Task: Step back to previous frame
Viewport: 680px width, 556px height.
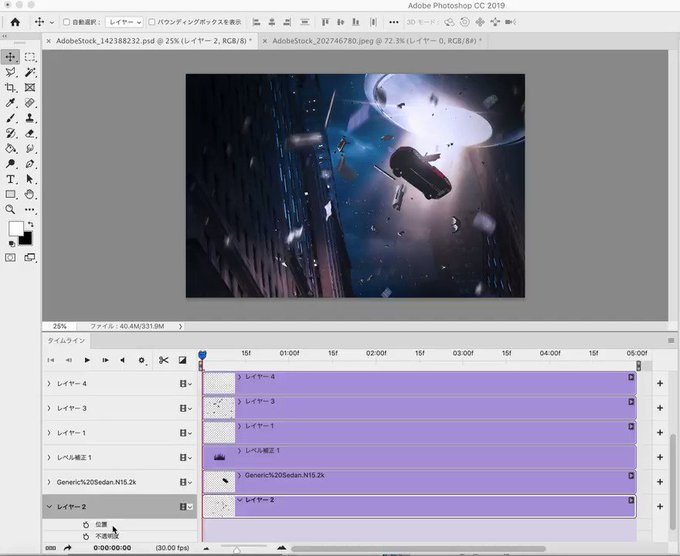Action: click(69, 360)
